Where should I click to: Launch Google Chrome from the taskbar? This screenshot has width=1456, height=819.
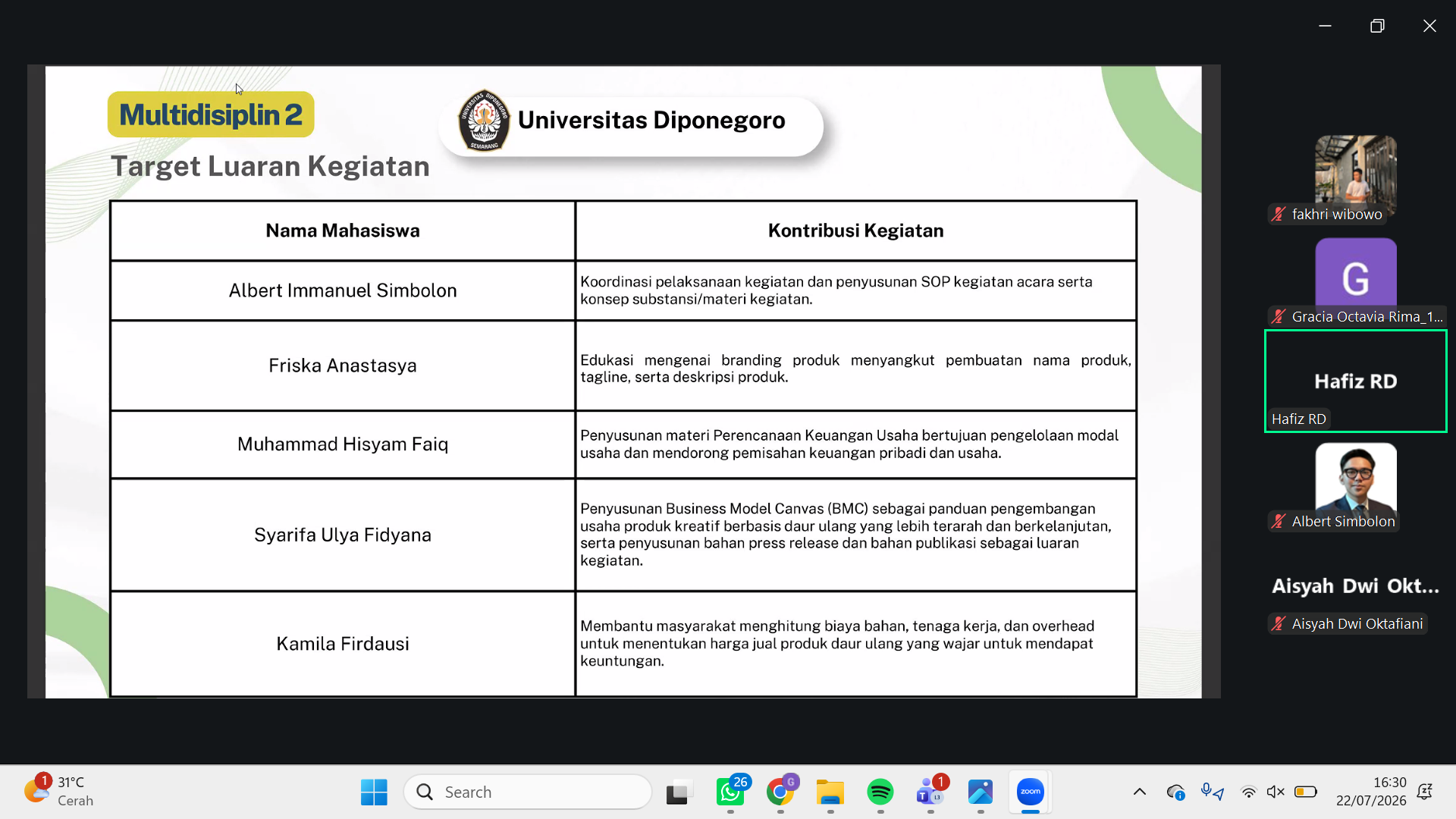(780, 792)
